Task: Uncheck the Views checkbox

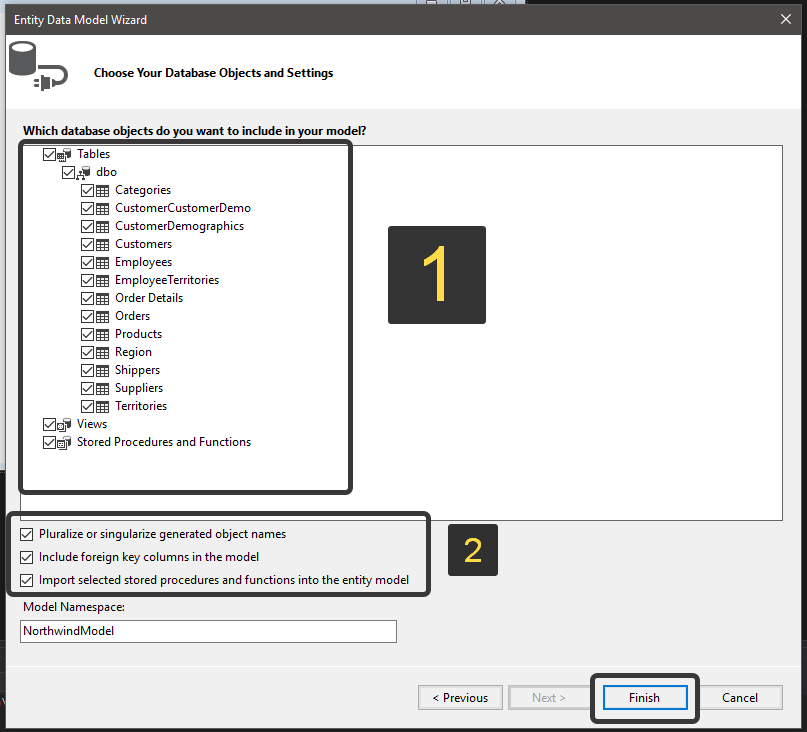Action: click(x=49, y=425)
